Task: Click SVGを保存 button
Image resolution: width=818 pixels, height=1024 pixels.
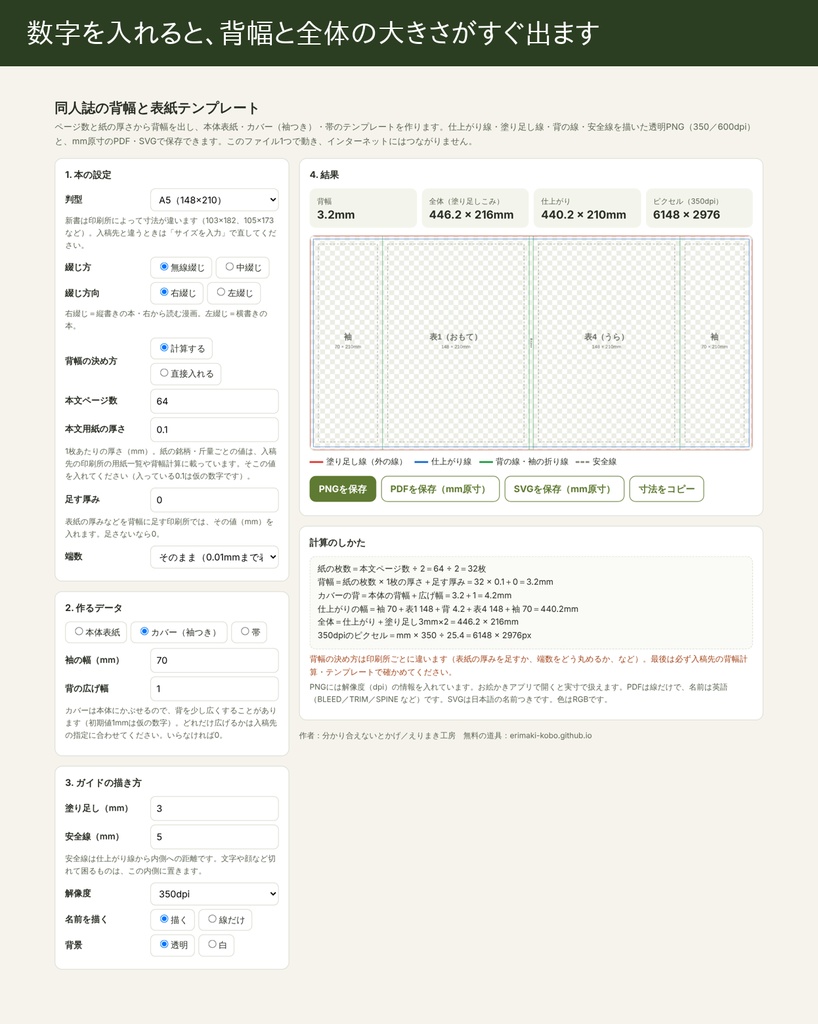Action: pyautogui.click(x=564, y=489)
